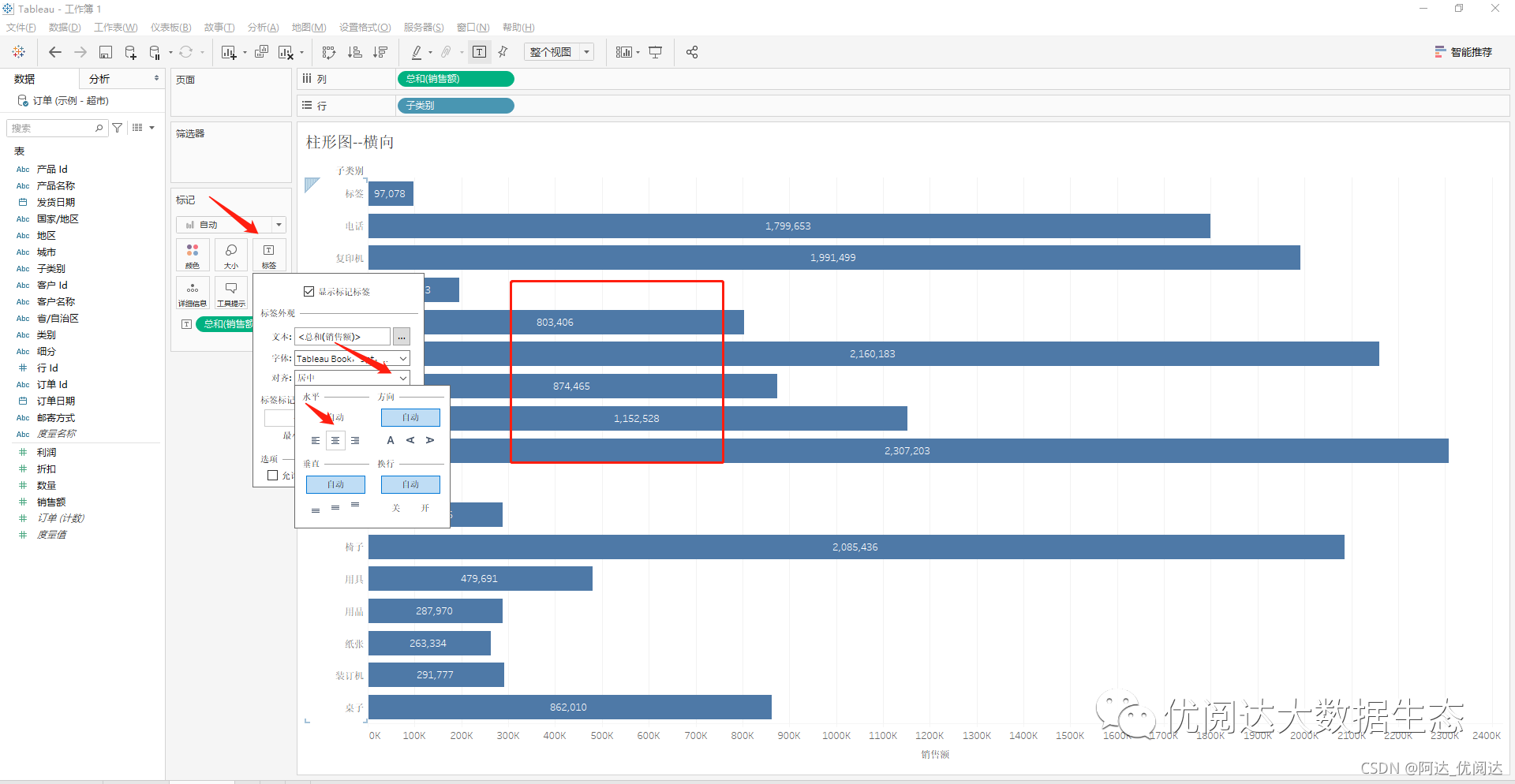Open new worksheet dropdown arrow
Screen dimensions: 1515x784
tap(244, 53)
